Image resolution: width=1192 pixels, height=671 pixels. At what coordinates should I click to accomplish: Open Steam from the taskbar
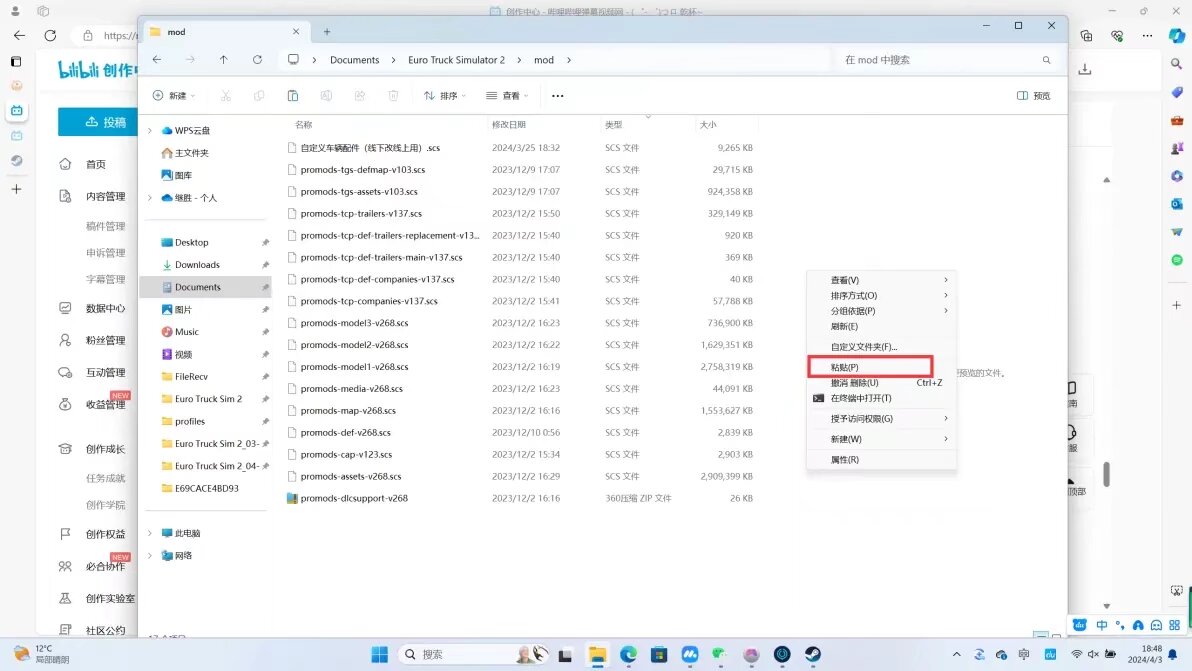tap(813, 654)
